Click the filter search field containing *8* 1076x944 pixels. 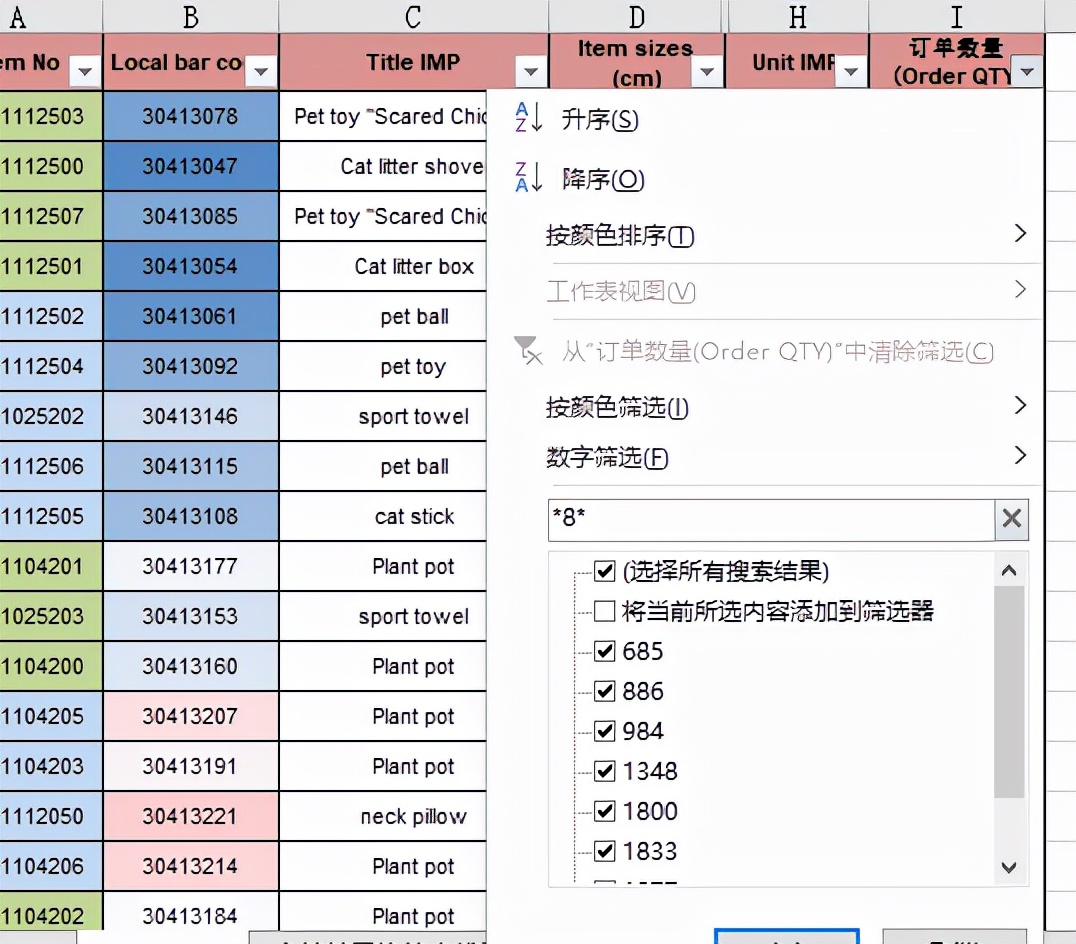(x=771, y=519)
